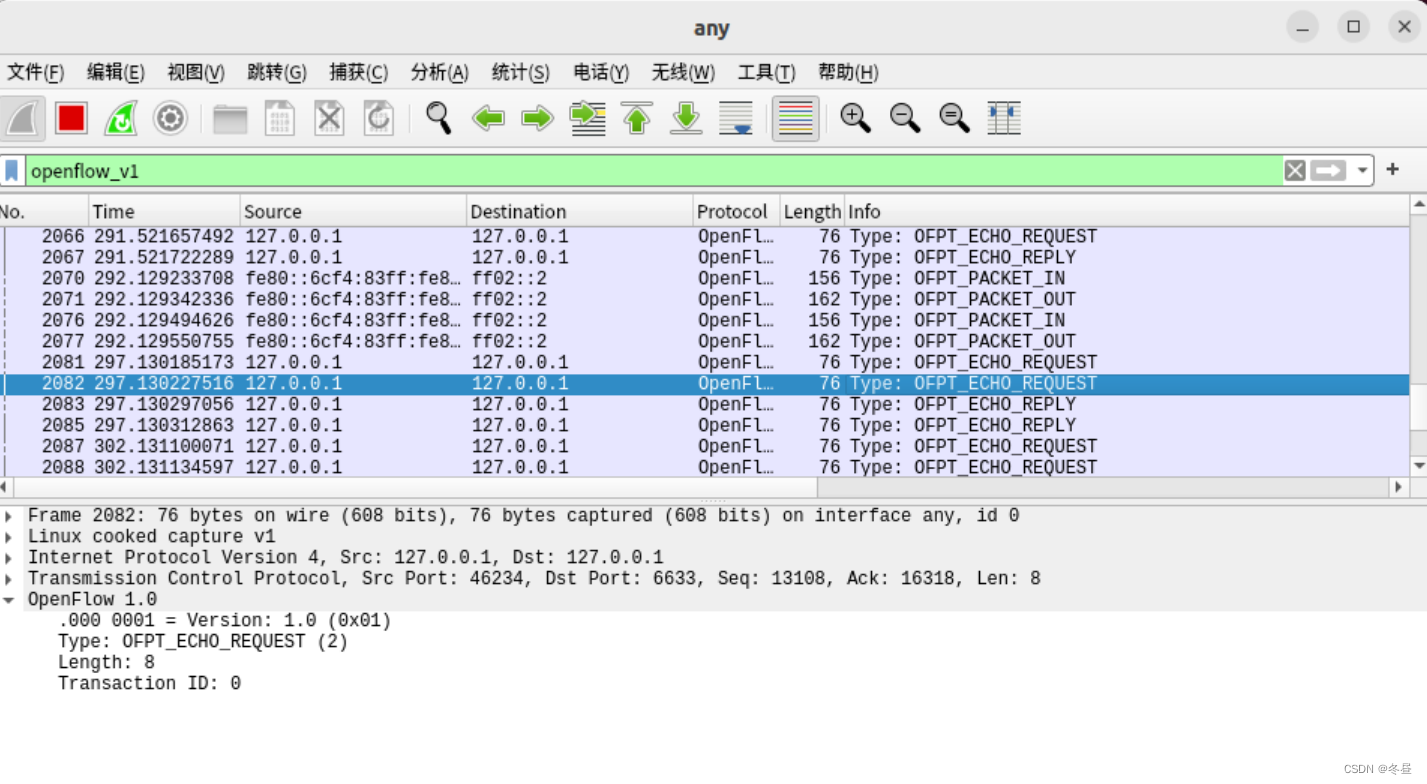Go to specified packet icon
This screenshot has height=784, width=1427.
[587, 118]
